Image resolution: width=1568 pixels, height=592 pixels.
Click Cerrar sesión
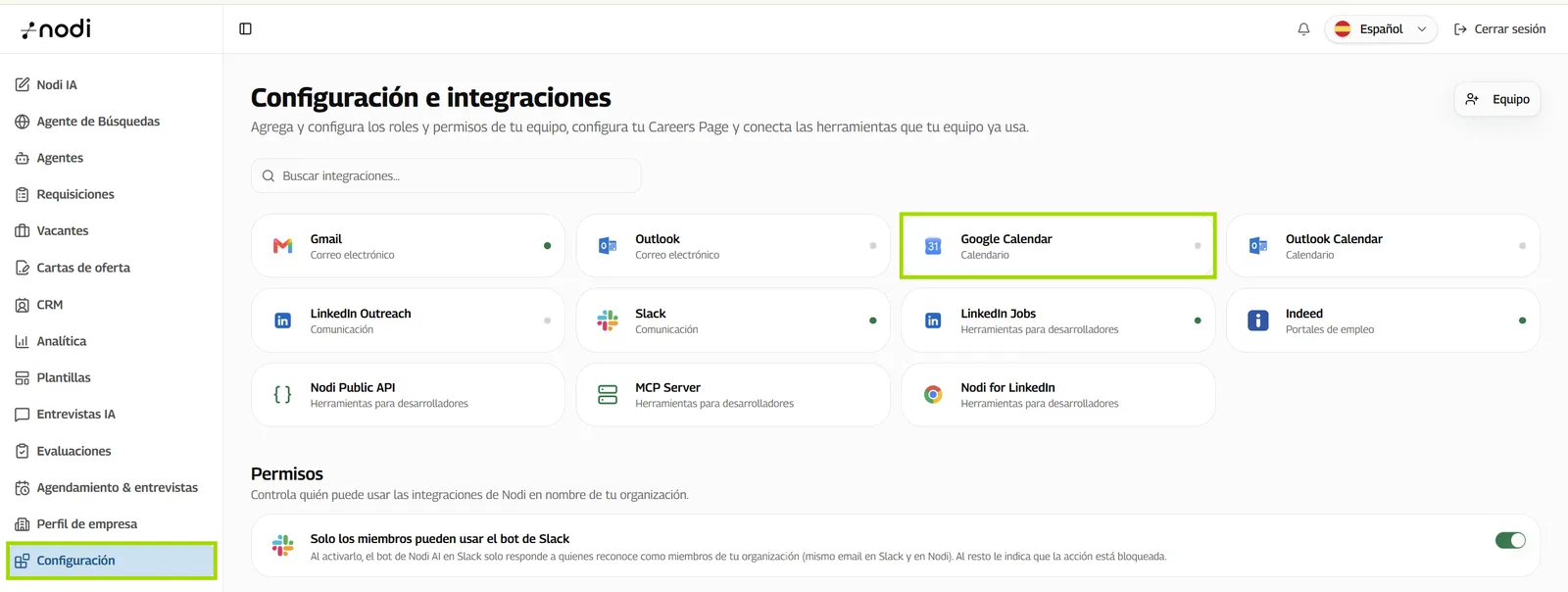(1499, 29)
